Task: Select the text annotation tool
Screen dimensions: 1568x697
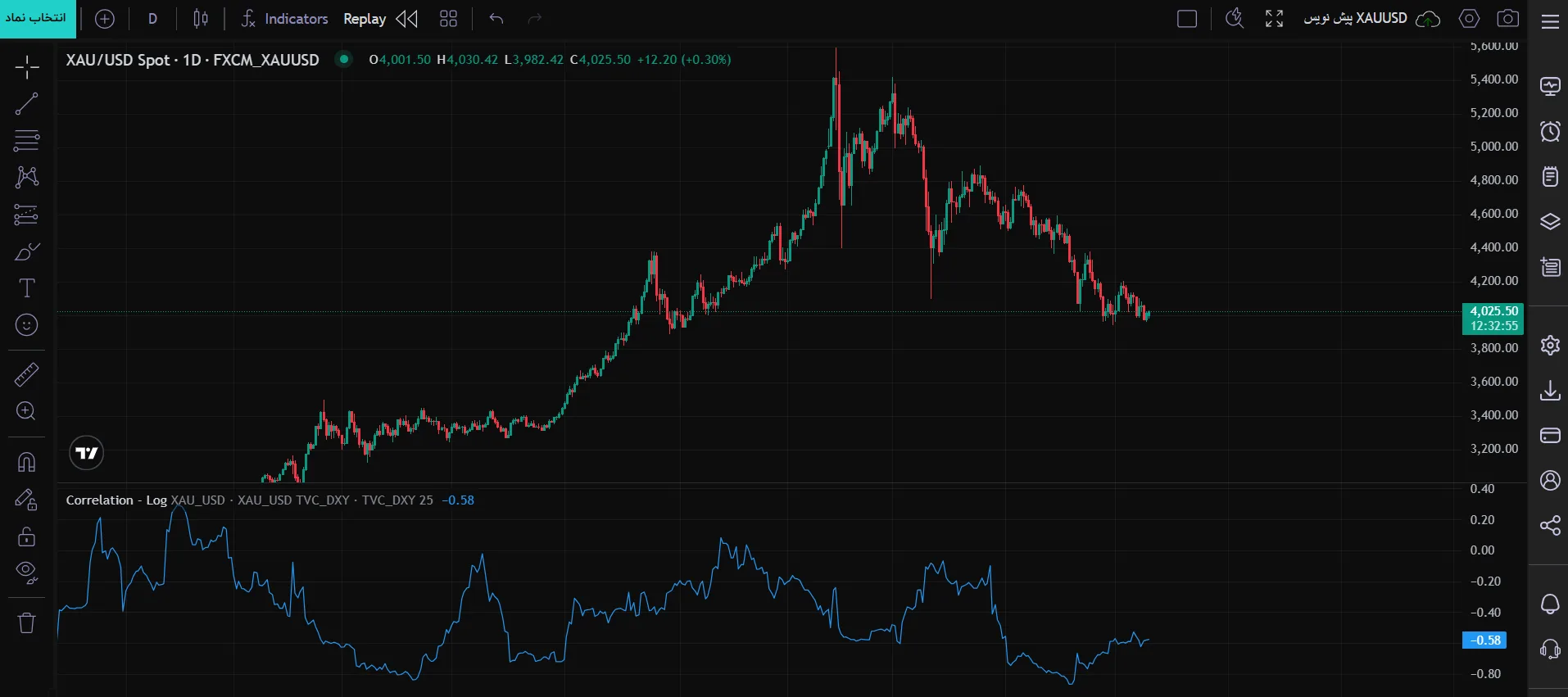Action: pyautogui.click(x=26, y=288)
